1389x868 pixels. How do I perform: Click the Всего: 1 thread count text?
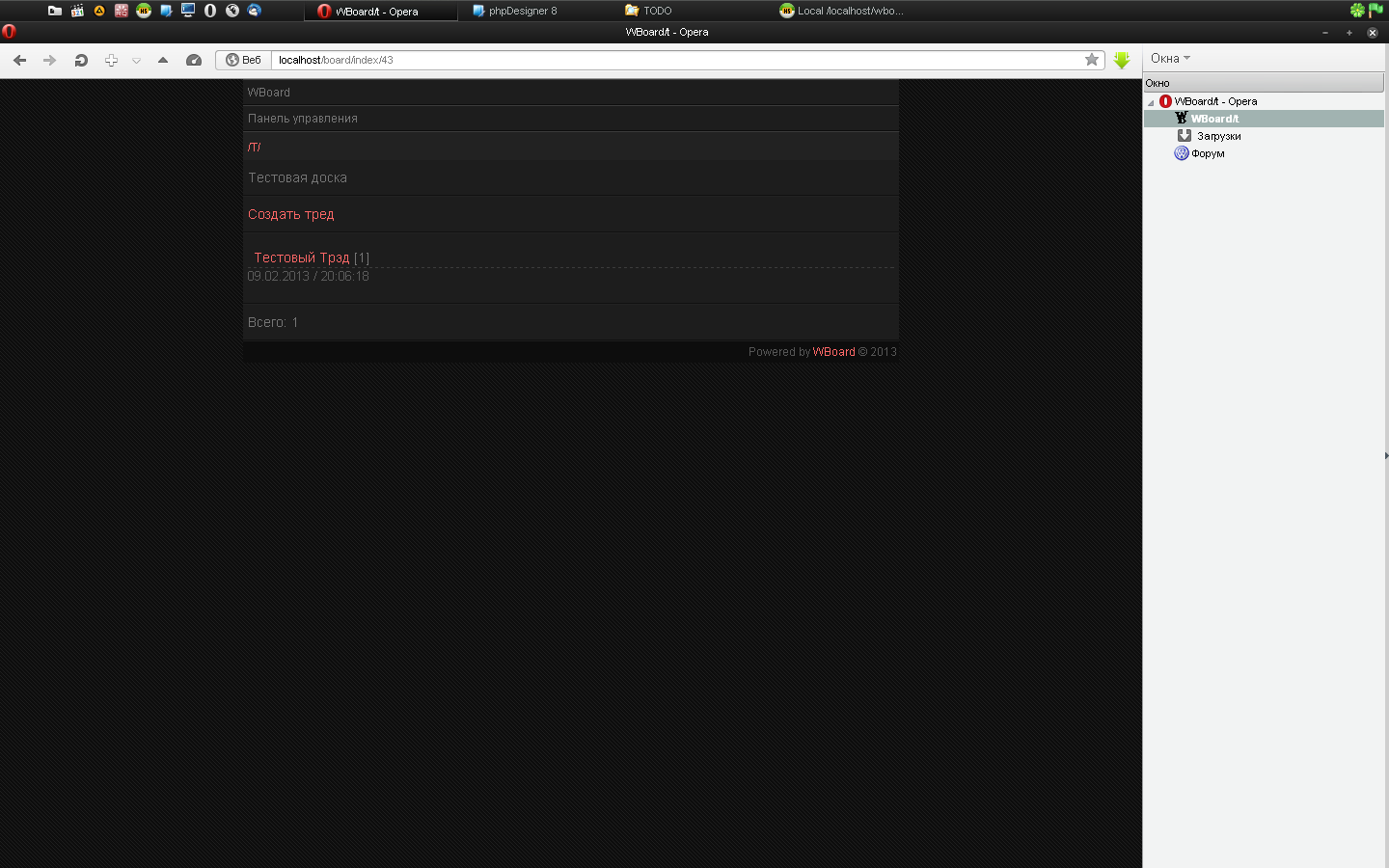273,322
